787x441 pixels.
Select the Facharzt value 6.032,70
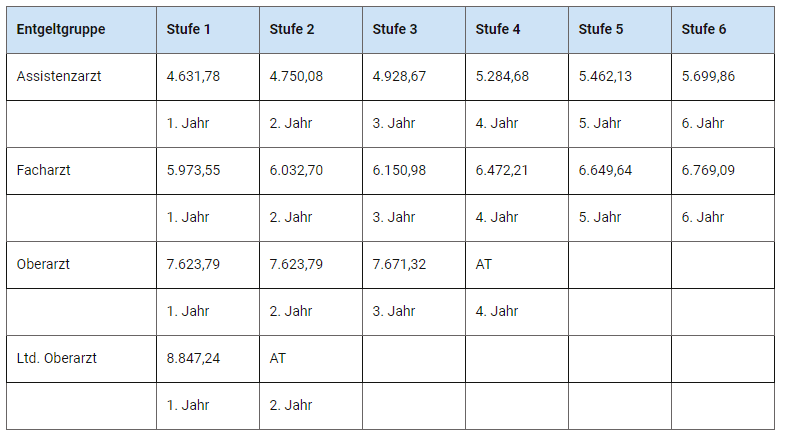296,170
